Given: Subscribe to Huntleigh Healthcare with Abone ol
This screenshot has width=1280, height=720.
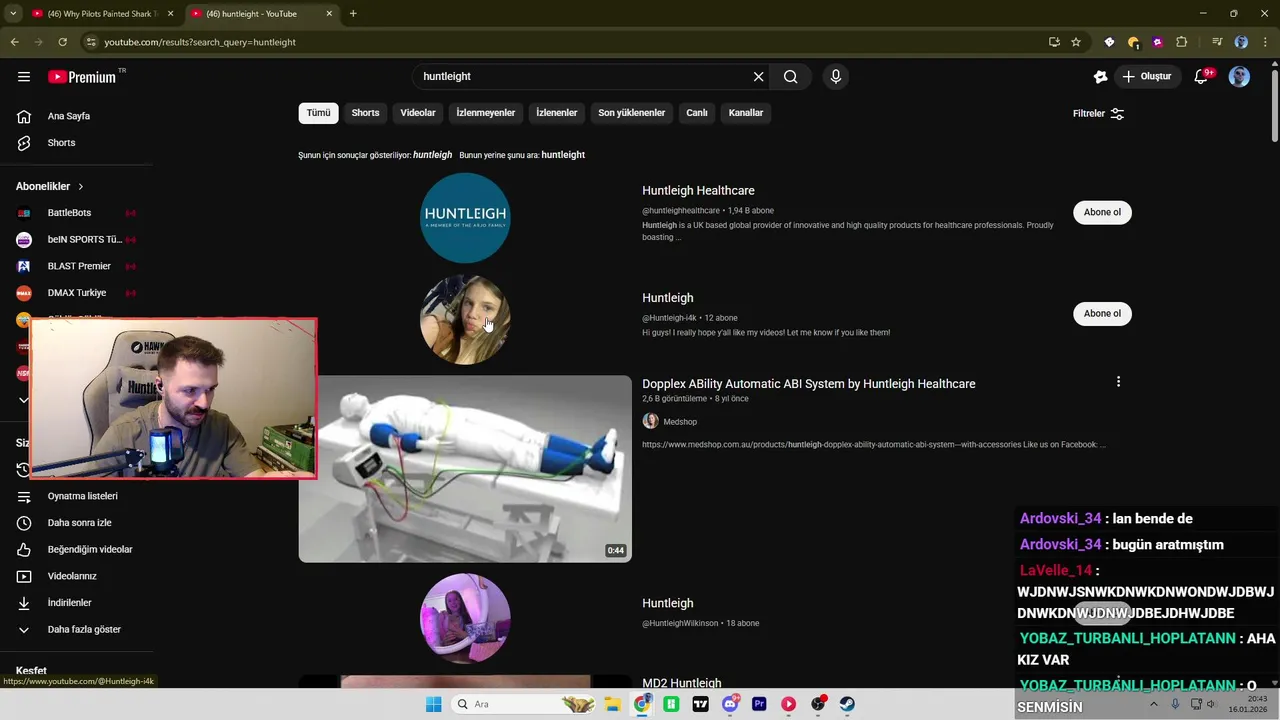Looking at the screenshot, I should 1102,212.
